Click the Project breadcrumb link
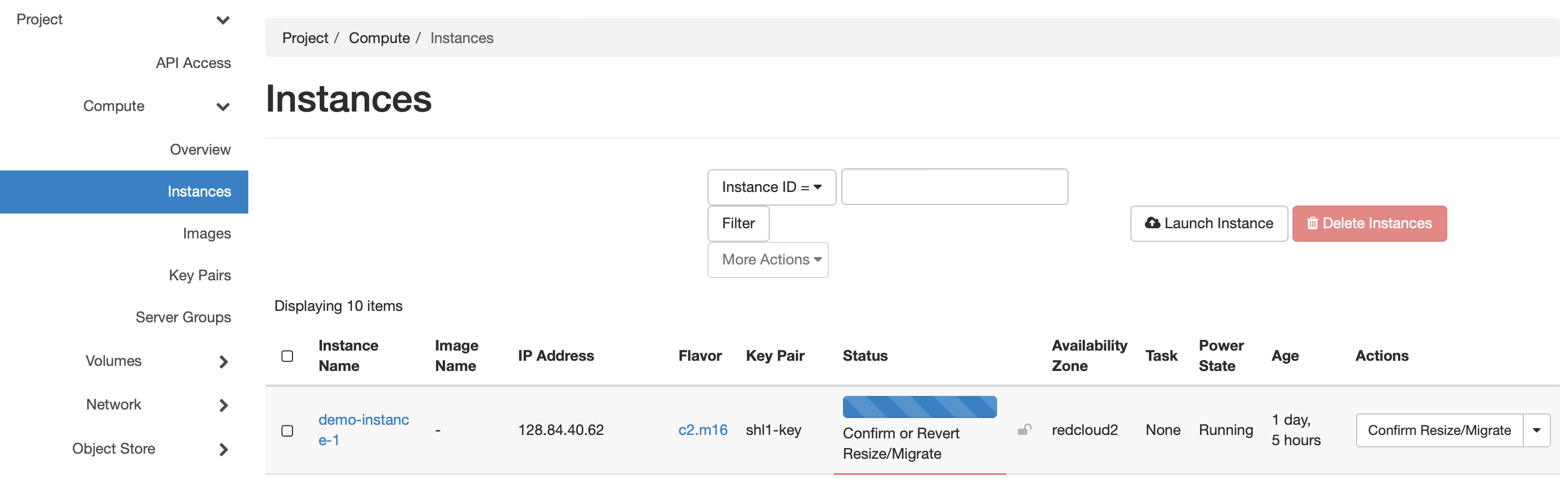The height and width of the screenshot is (478, 1568). (305, 38)
